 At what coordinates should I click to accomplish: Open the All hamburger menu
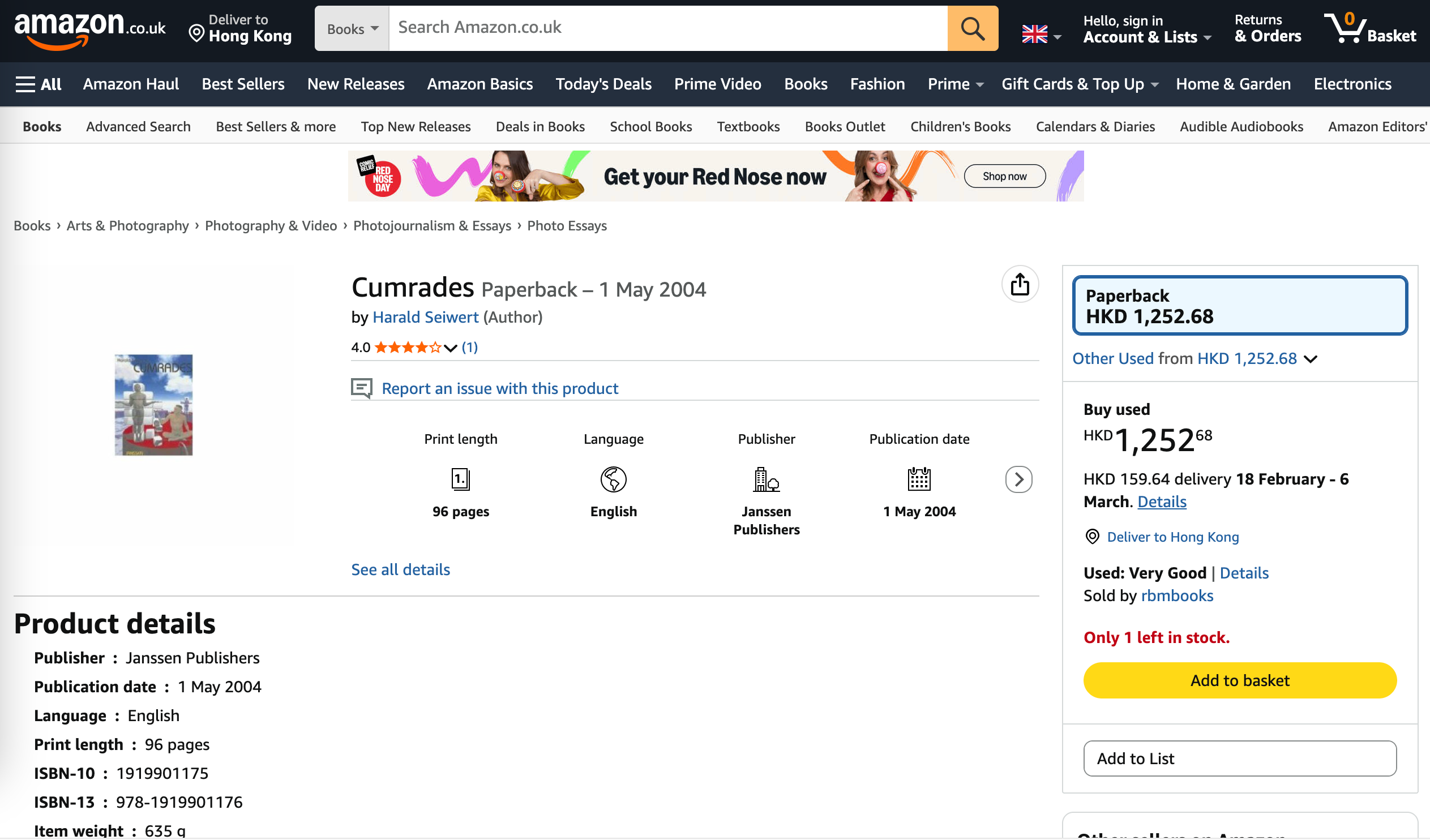38,84
